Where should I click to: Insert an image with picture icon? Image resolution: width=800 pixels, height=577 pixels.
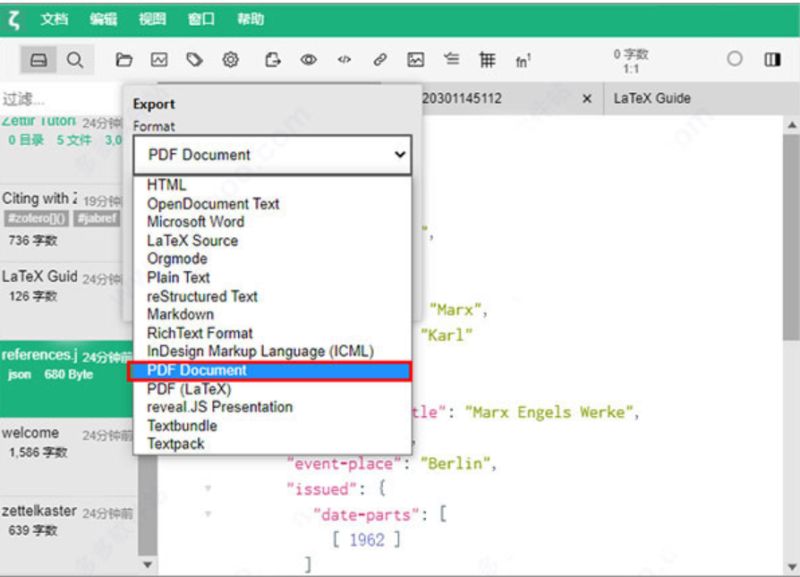pos(416,60)
